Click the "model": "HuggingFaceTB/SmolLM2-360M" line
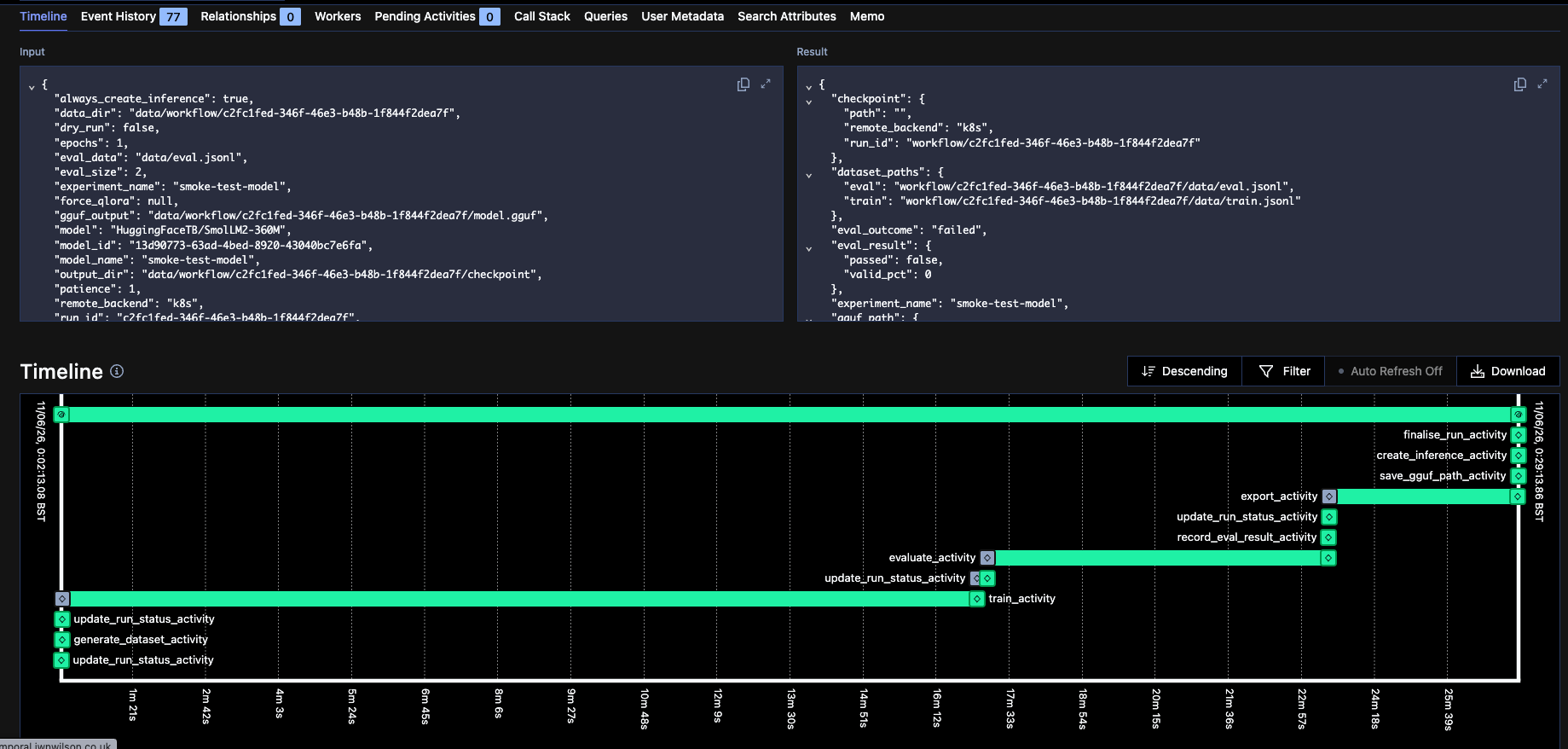 click(x=173, y=230)
